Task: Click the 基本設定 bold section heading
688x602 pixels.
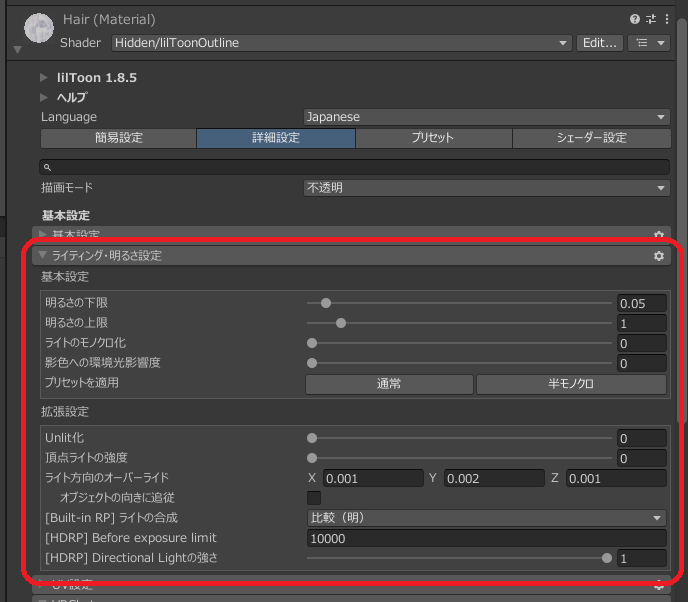Action: click(x=66, y=216)
